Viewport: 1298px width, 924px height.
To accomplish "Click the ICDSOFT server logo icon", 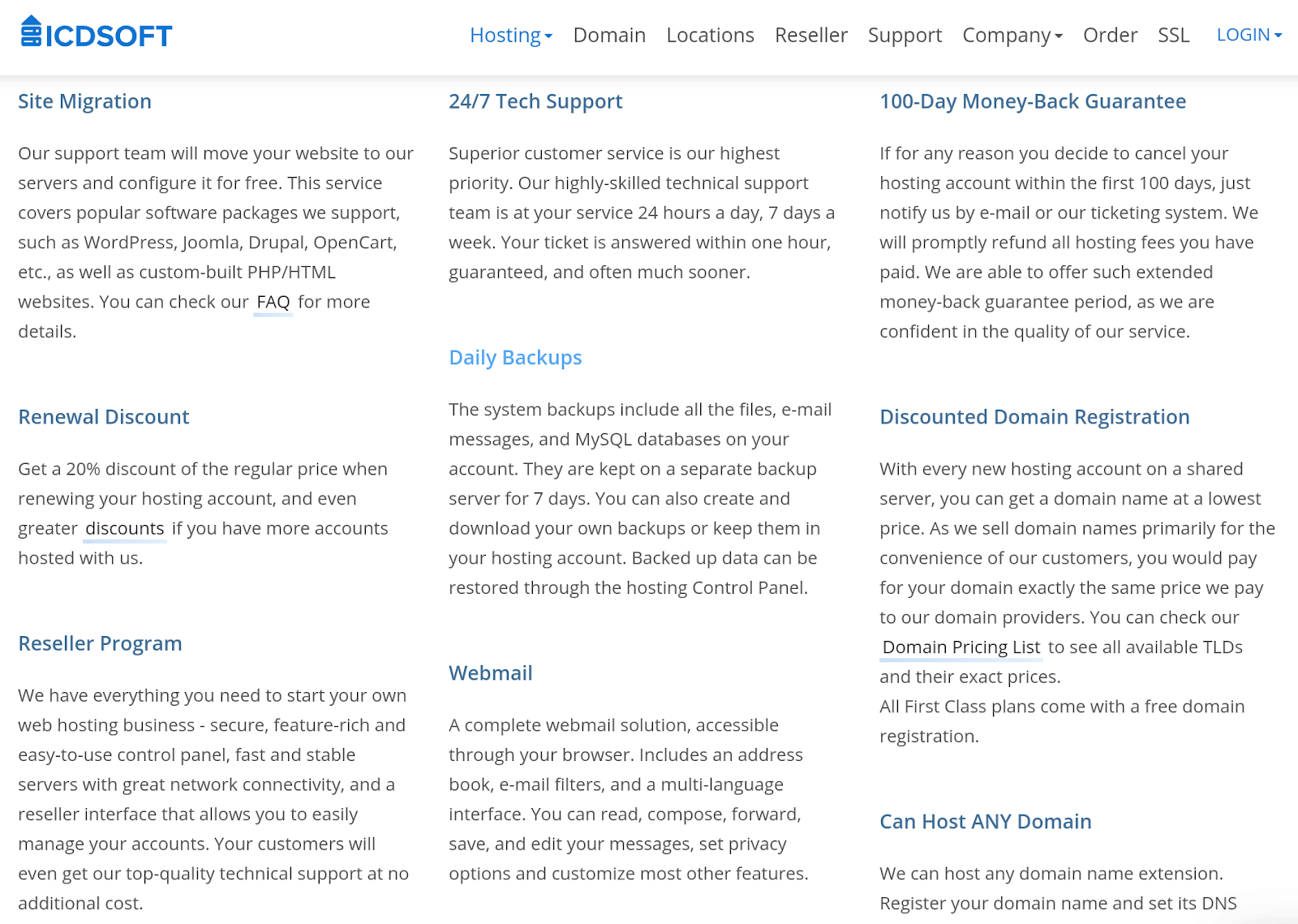I will pos(31,32).
